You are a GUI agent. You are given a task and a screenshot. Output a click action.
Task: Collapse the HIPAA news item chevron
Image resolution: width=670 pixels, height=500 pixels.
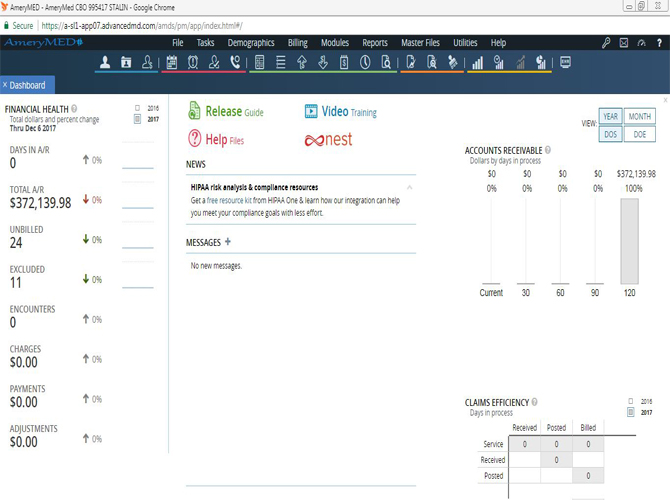[x=409, y=187]
